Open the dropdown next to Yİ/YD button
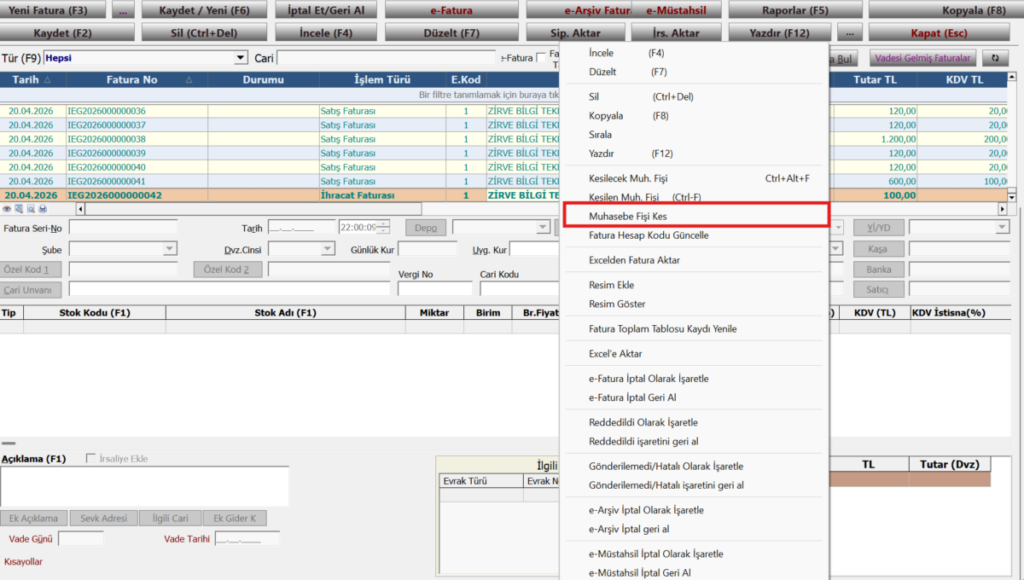1024x580 pixels. pyautogui.click(x=1002, y=227)
